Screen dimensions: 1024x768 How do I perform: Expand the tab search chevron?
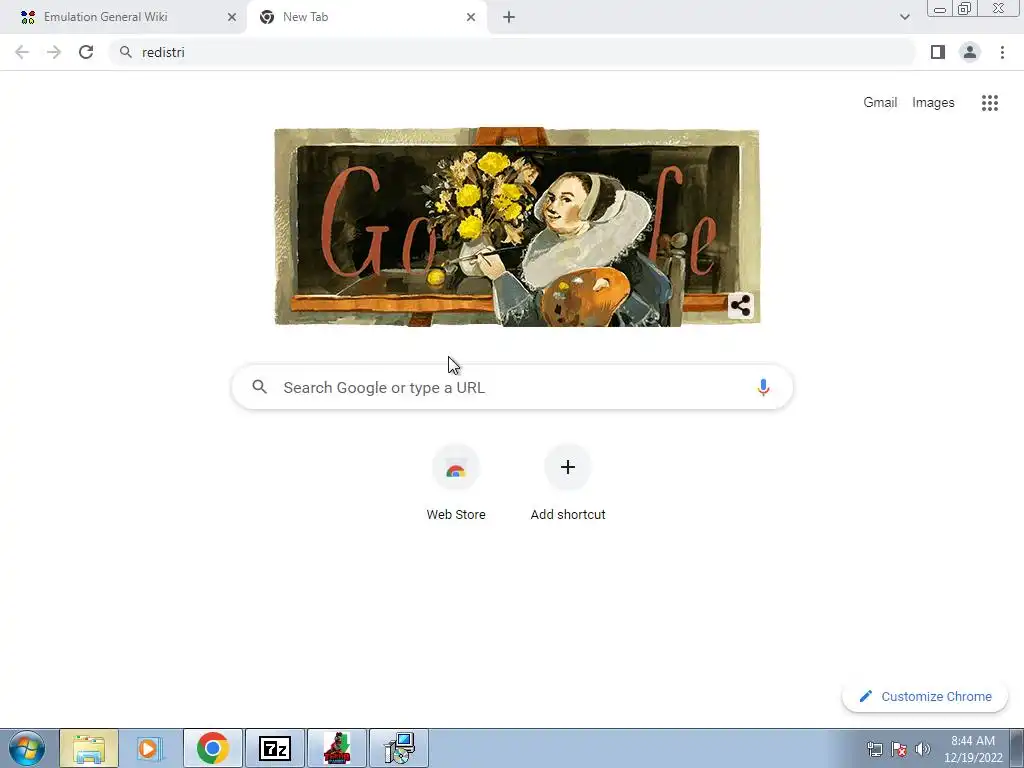pyautogui.click(x=904, y=17)
